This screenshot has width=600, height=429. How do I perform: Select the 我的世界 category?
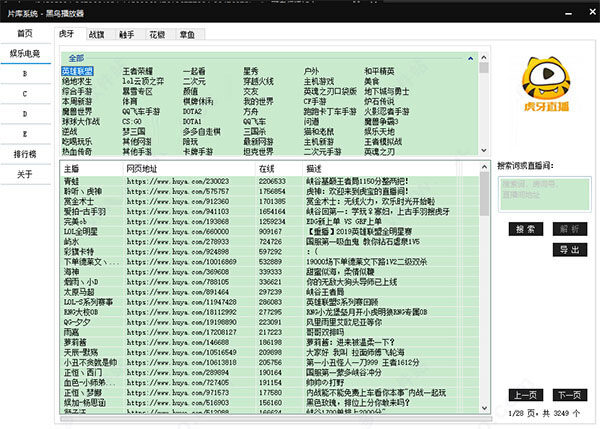tap(259, 101)
